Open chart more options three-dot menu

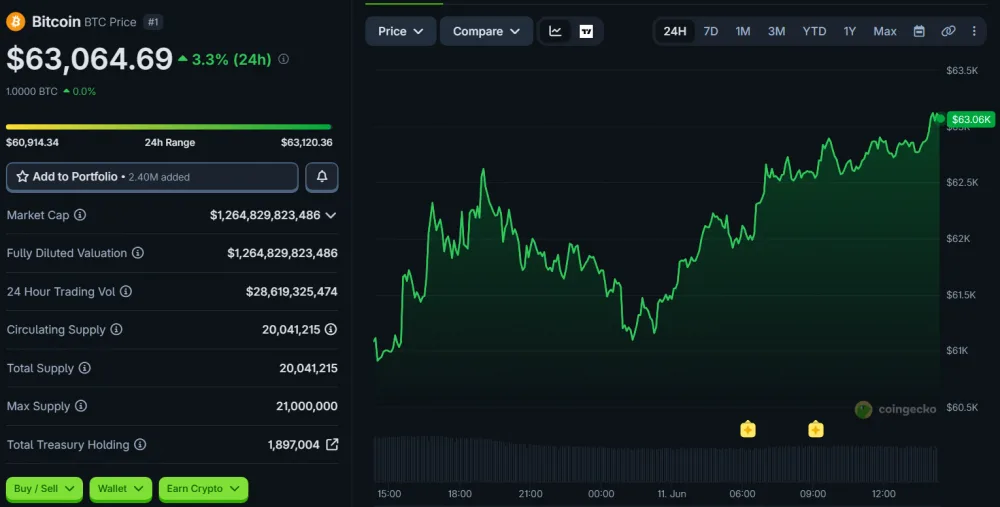coord(974,31)
